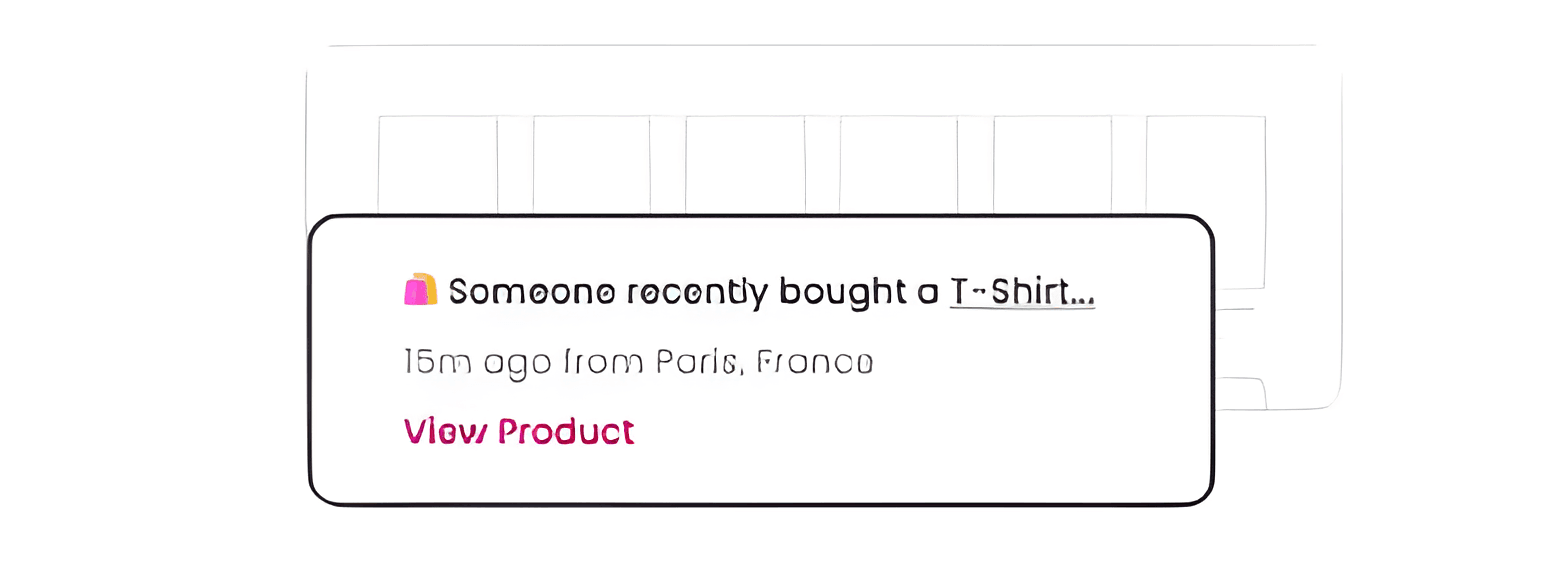Click the blank area right of View Product
The image size is (1564, 564).
(900, 431)
